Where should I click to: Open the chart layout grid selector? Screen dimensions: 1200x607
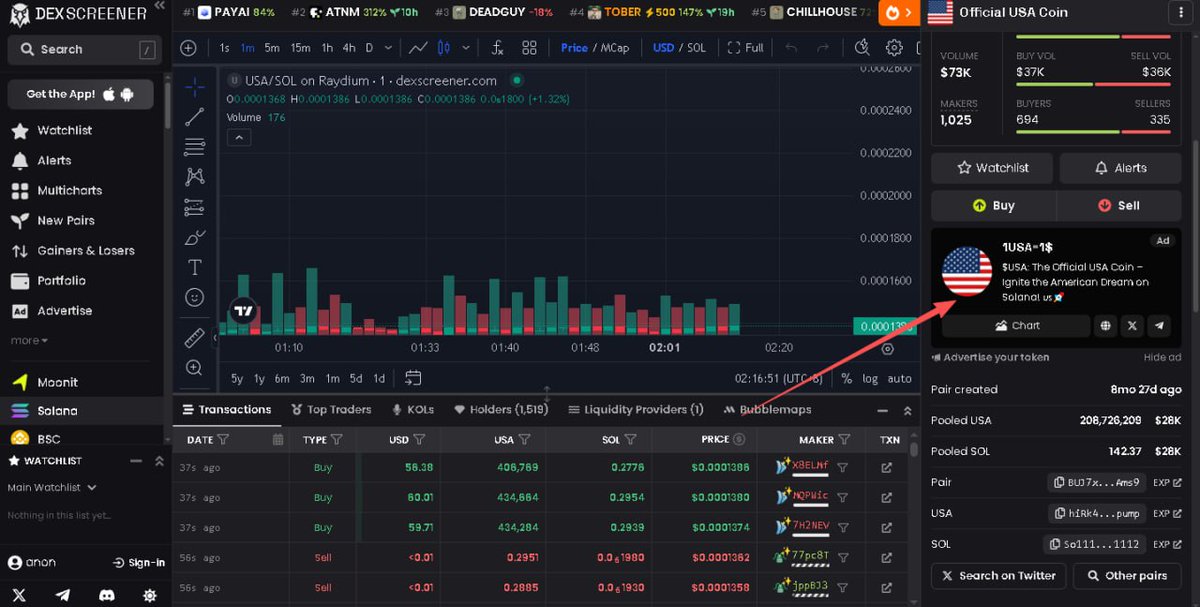point(529,48)
